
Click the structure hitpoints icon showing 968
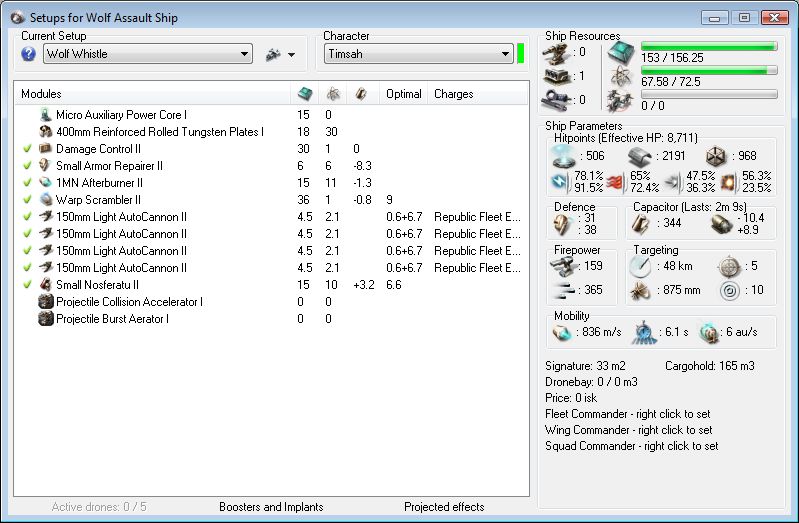click(716, 156)
